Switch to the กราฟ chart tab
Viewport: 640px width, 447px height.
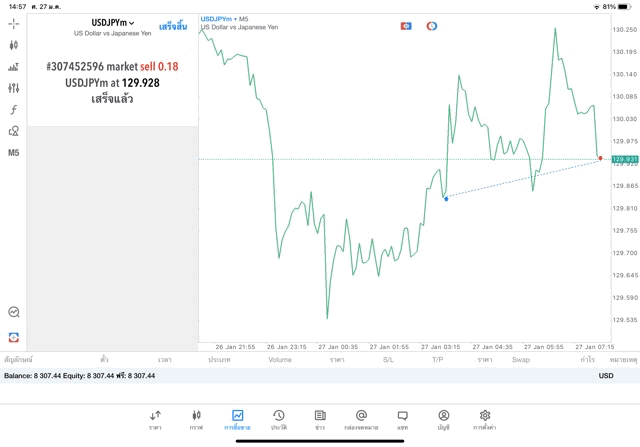coord(196,420)
